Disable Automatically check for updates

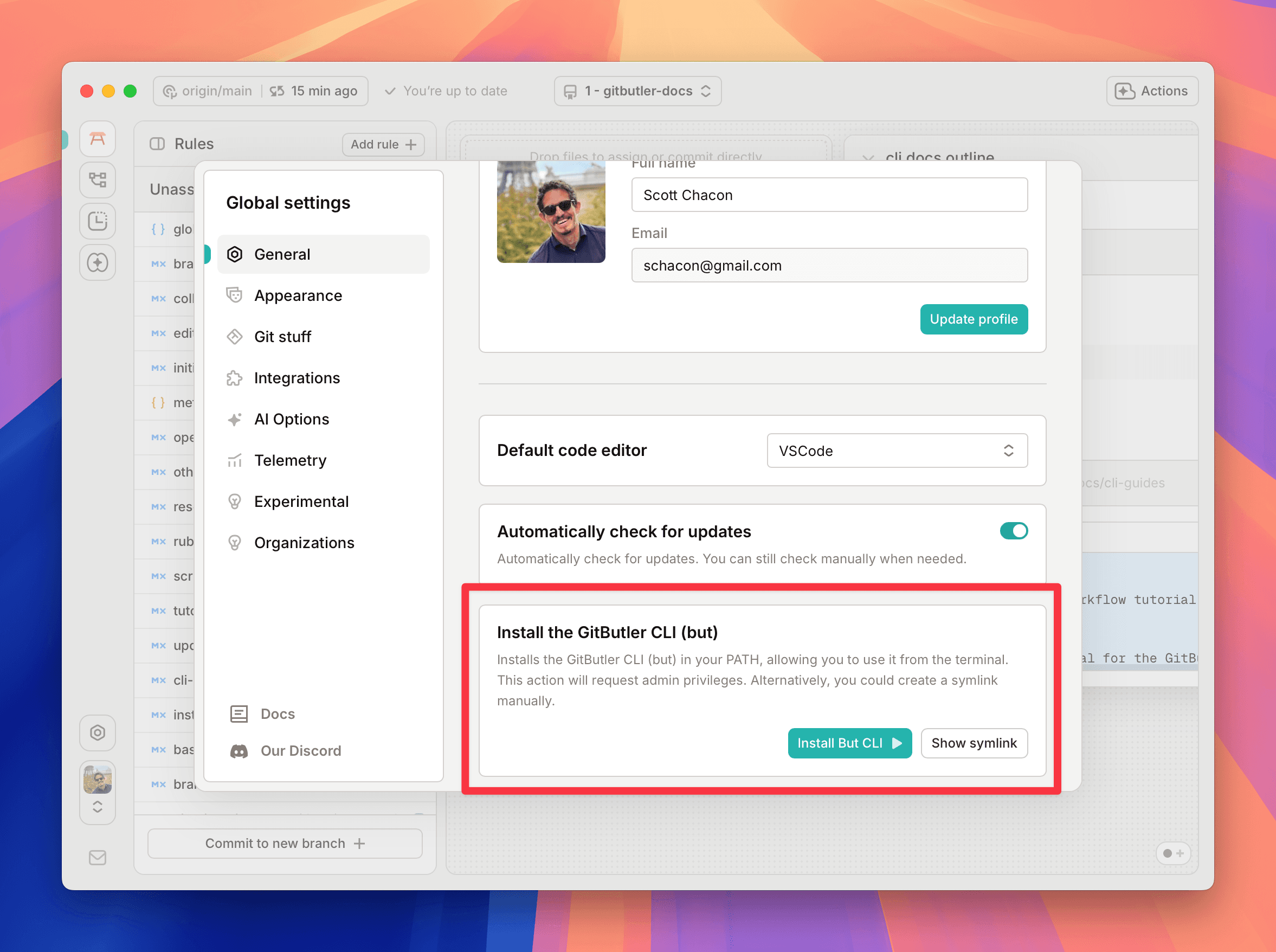pyautogui.click(x=1014, y=531)
